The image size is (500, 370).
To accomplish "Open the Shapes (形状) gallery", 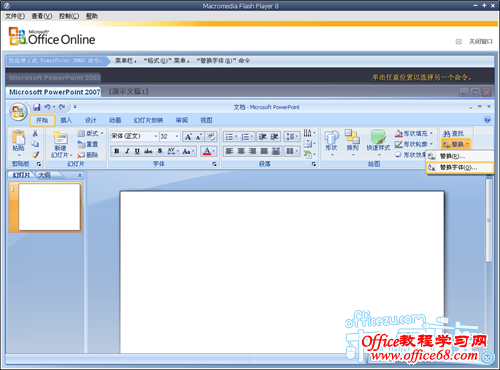I will tap(331, 143).
